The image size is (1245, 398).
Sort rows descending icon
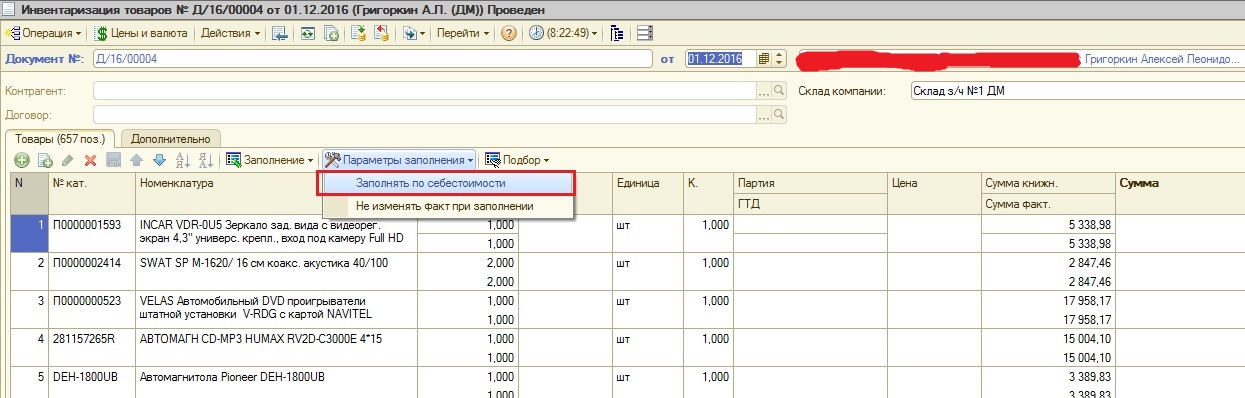205,160
